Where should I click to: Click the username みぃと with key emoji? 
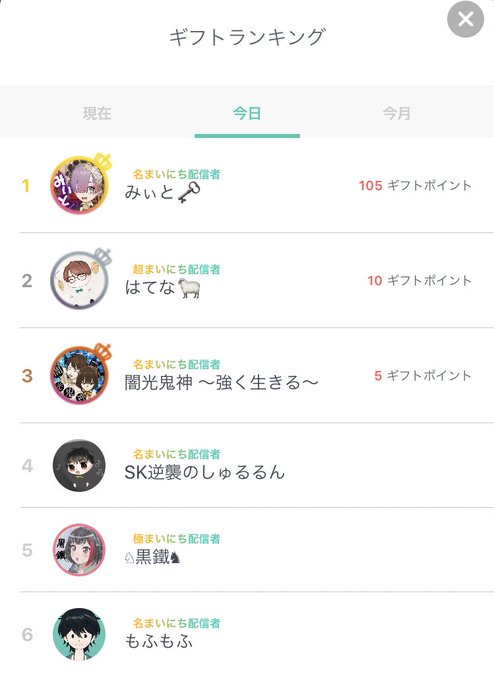point(163,192)
